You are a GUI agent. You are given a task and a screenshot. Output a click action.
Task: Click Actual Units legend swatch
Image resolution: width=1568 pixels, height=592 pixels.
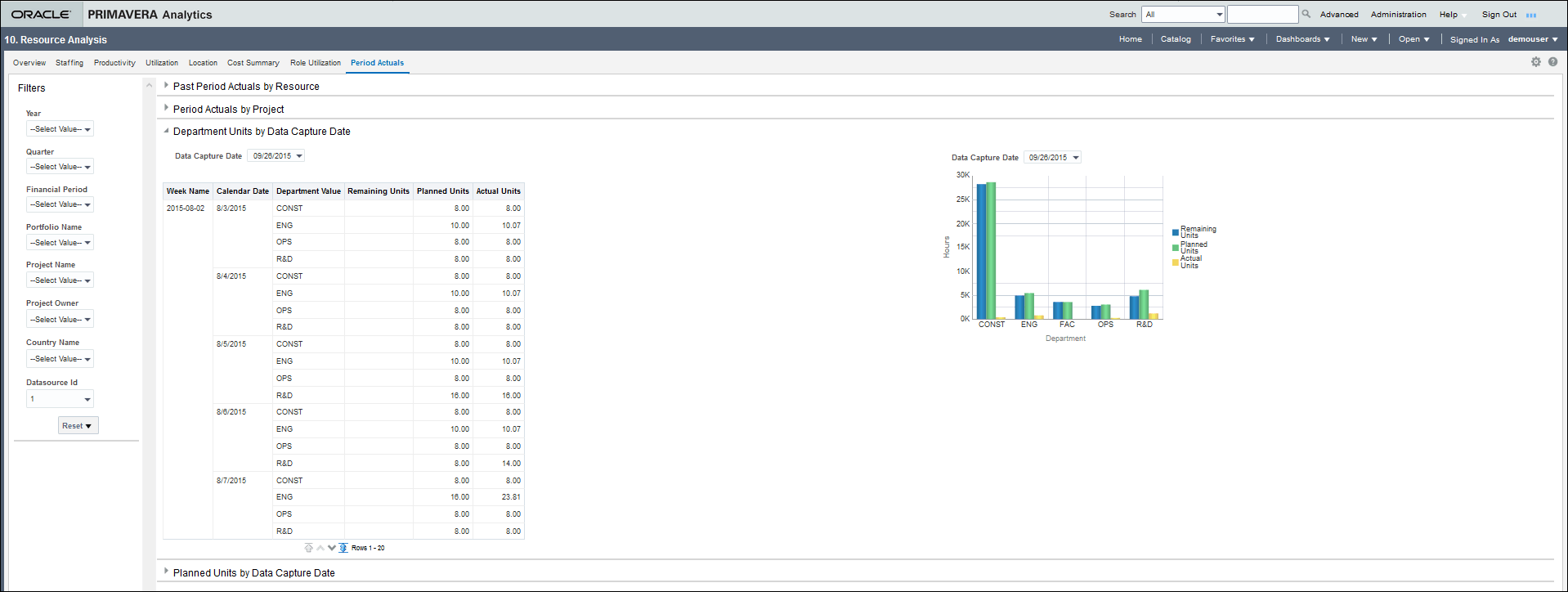pyautogui.click(x=1176, y=262)
